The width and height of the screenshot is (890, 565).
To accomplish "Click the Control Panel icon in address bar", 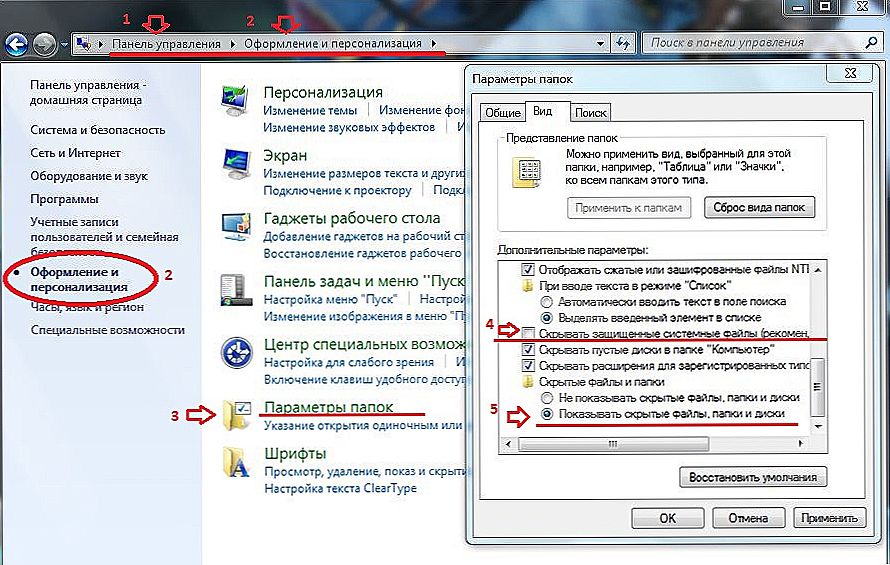I will click(x=83, y=44).
